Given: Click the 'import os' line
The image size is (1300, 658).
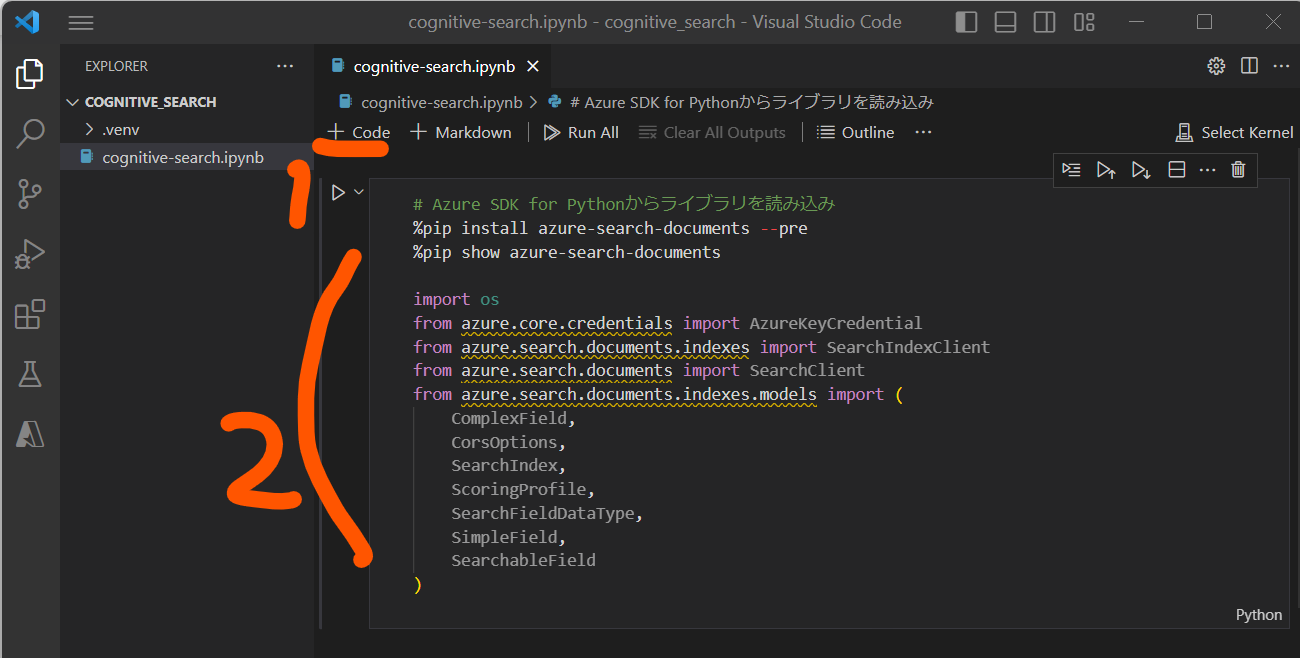Looking at the screenshot, I should [x=456, y=299].
